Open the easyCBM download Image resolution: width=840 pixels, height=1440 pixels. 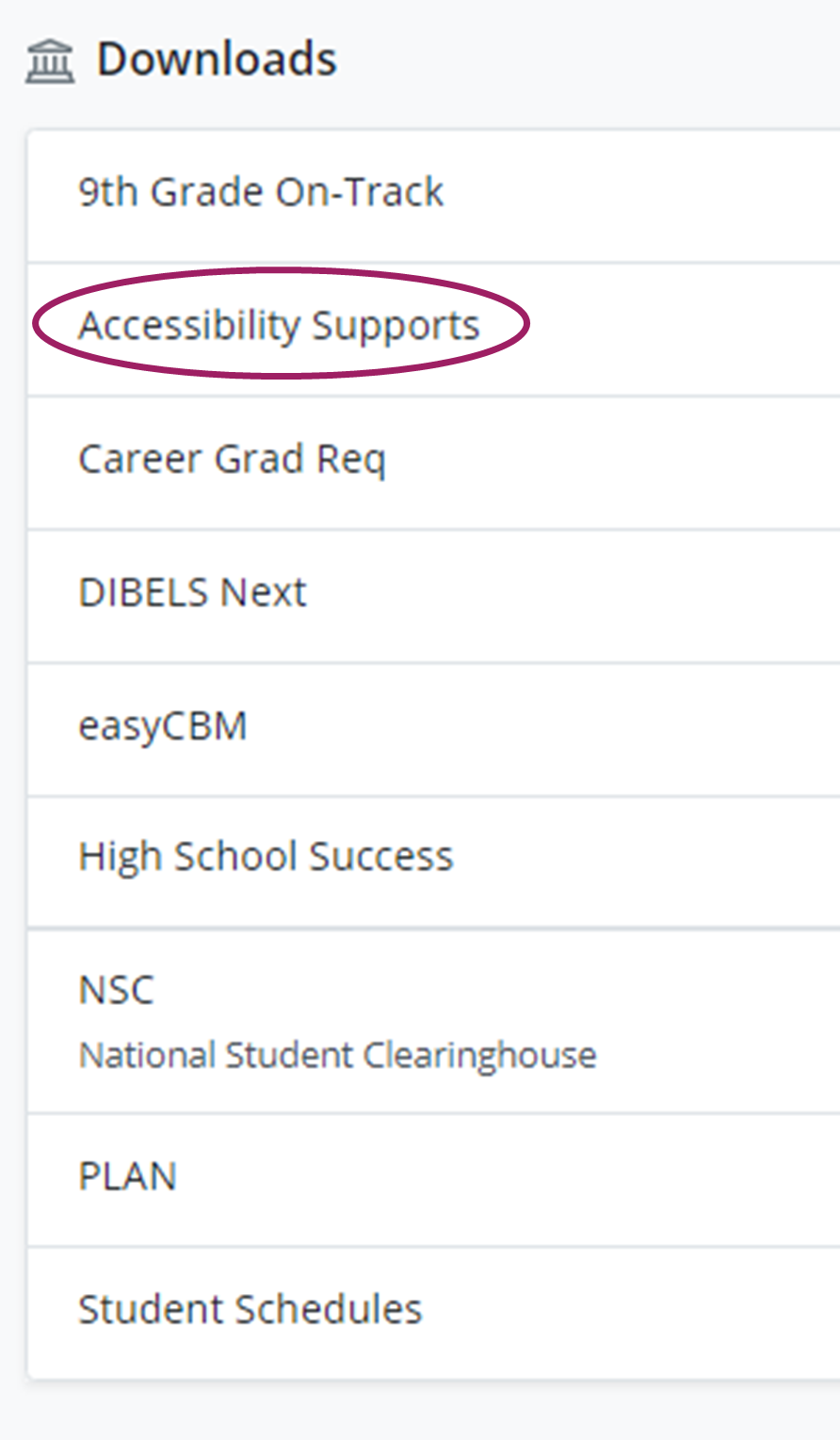pyautogui.click(x=163, y=724)
